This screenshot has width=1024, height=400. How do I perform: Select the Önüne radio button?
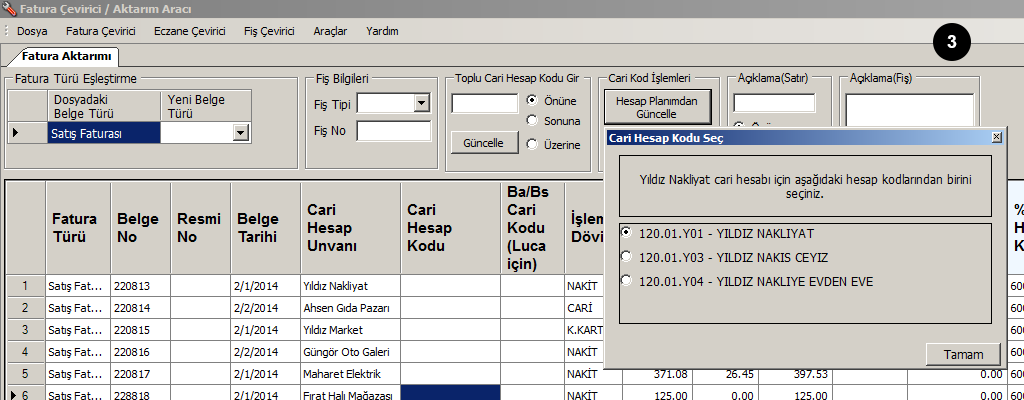(532, 100)
